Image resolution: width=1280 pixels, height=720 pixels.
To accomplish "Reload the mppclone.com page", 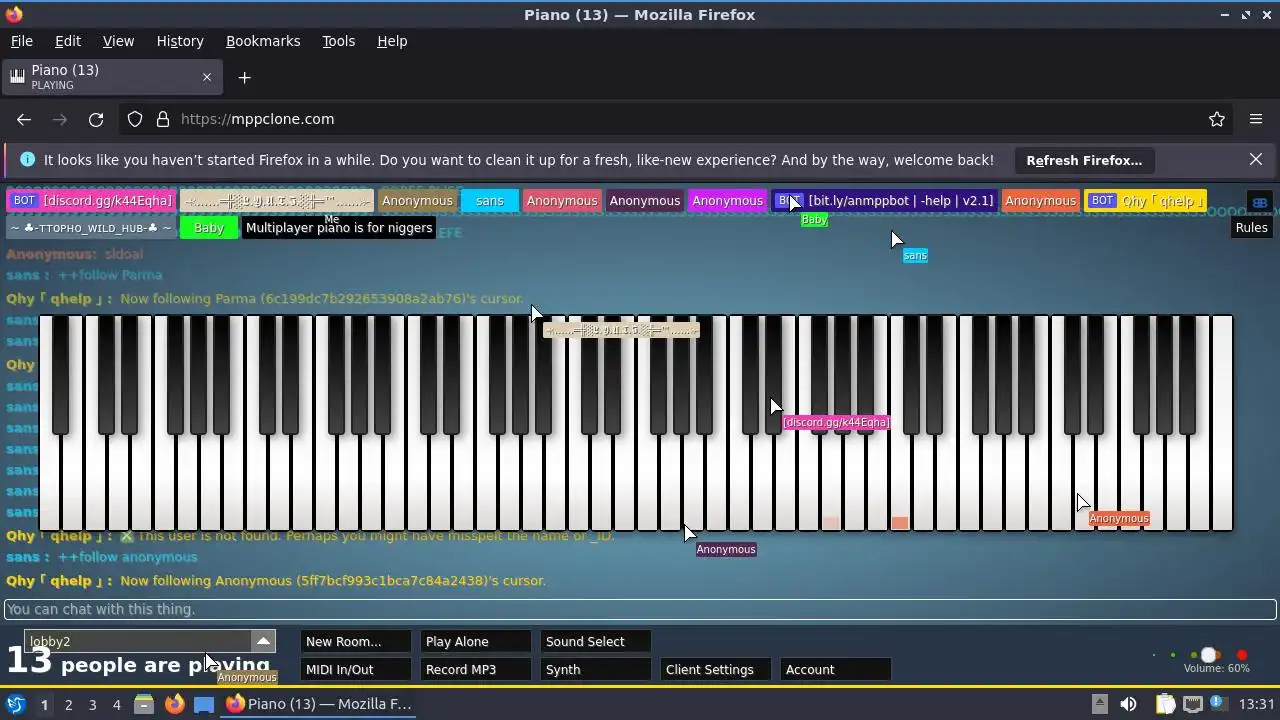I will [96, 119].
